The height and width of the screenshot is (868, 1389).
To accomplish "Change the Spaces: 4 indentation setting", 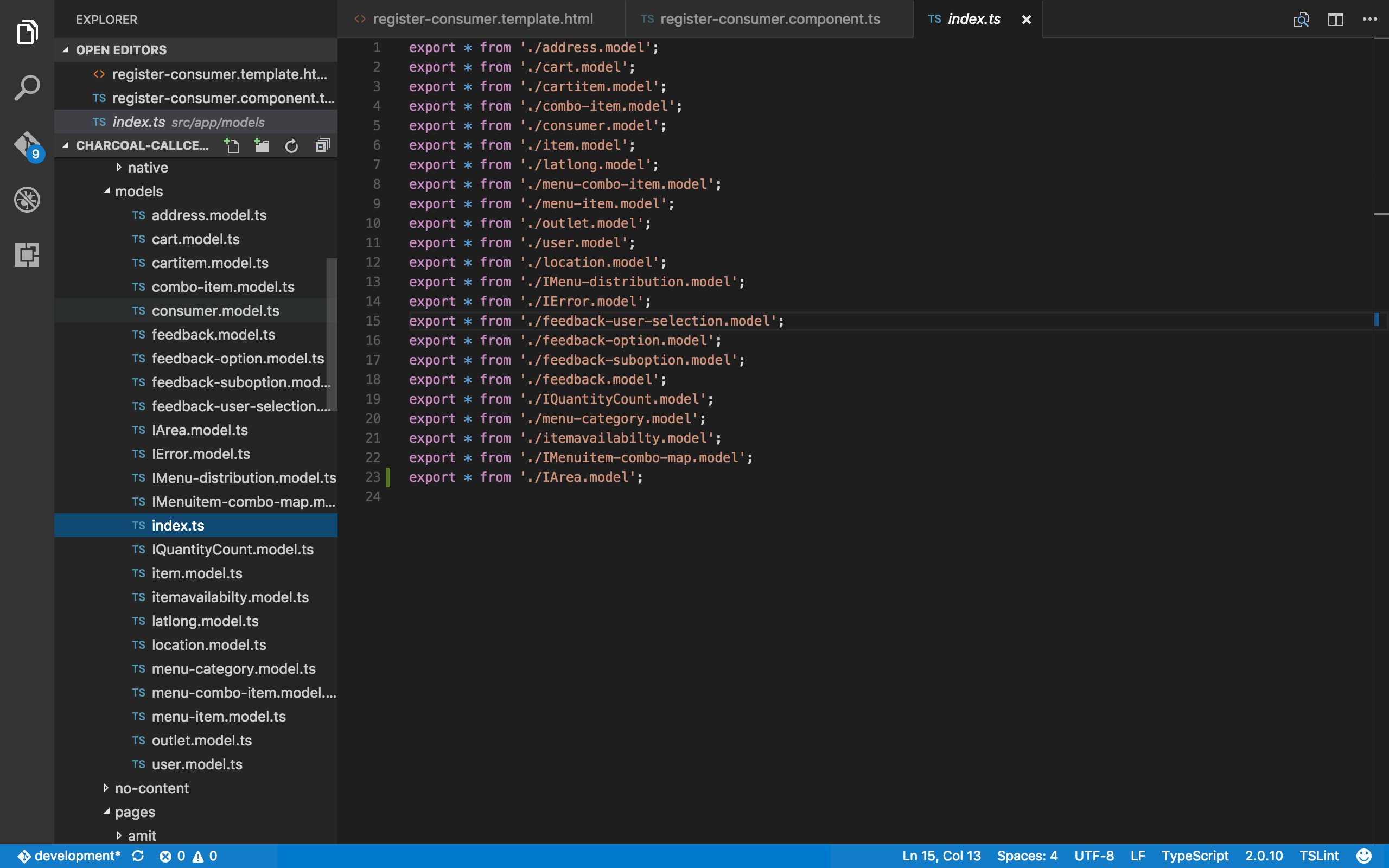I will tap(1027, 856).
